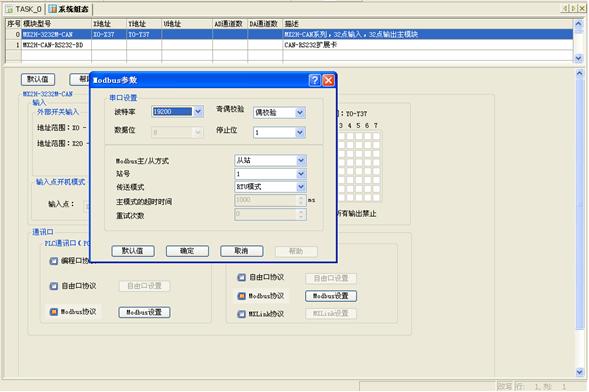This screenshot has width=589, height=392.
Task: Click the 描述 column header
Action: pyautogui.click(x=428, y=24)
